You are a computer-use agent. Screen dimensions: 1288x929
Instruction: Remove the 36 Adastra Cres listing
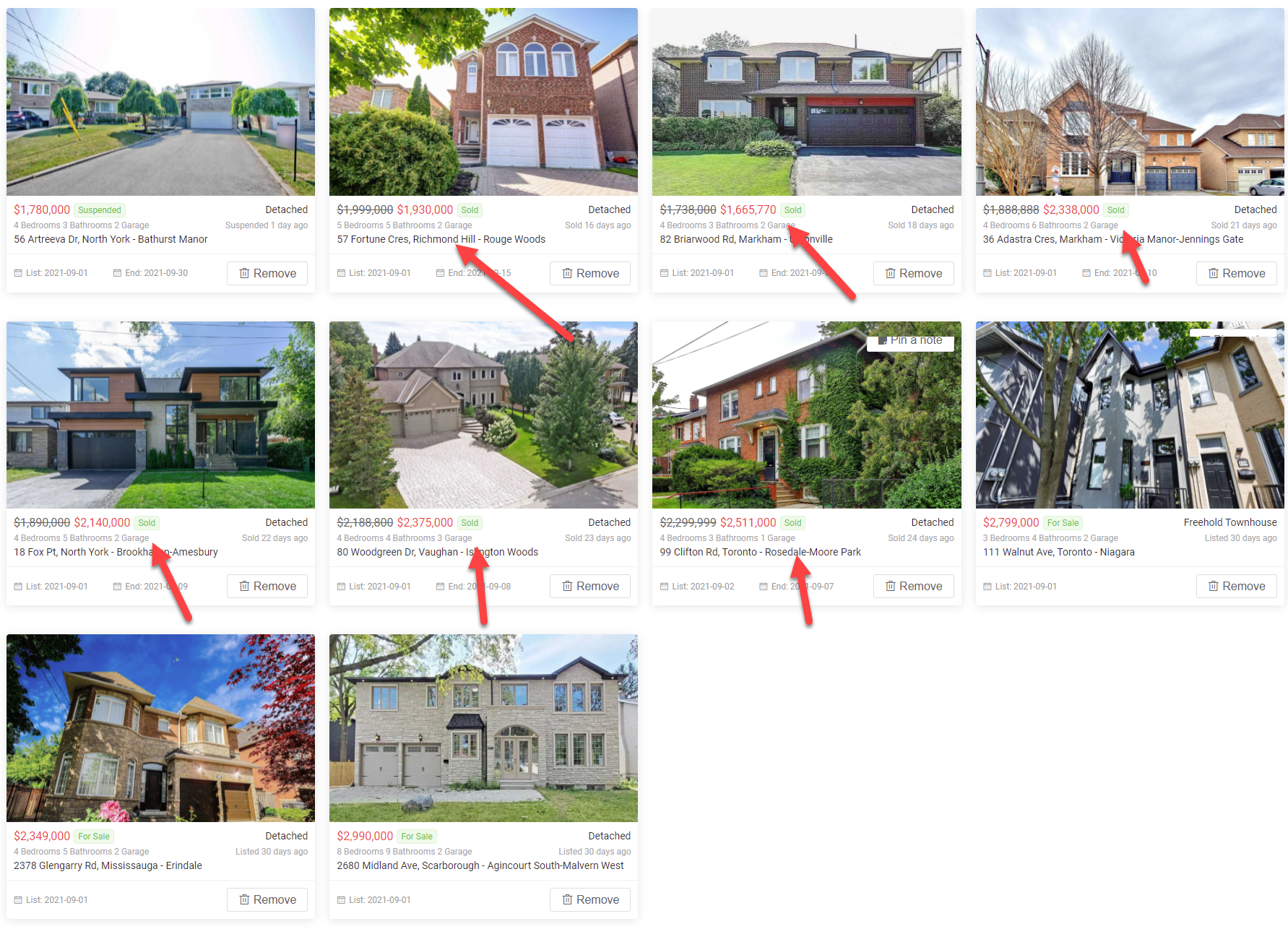pos(1236,273)
